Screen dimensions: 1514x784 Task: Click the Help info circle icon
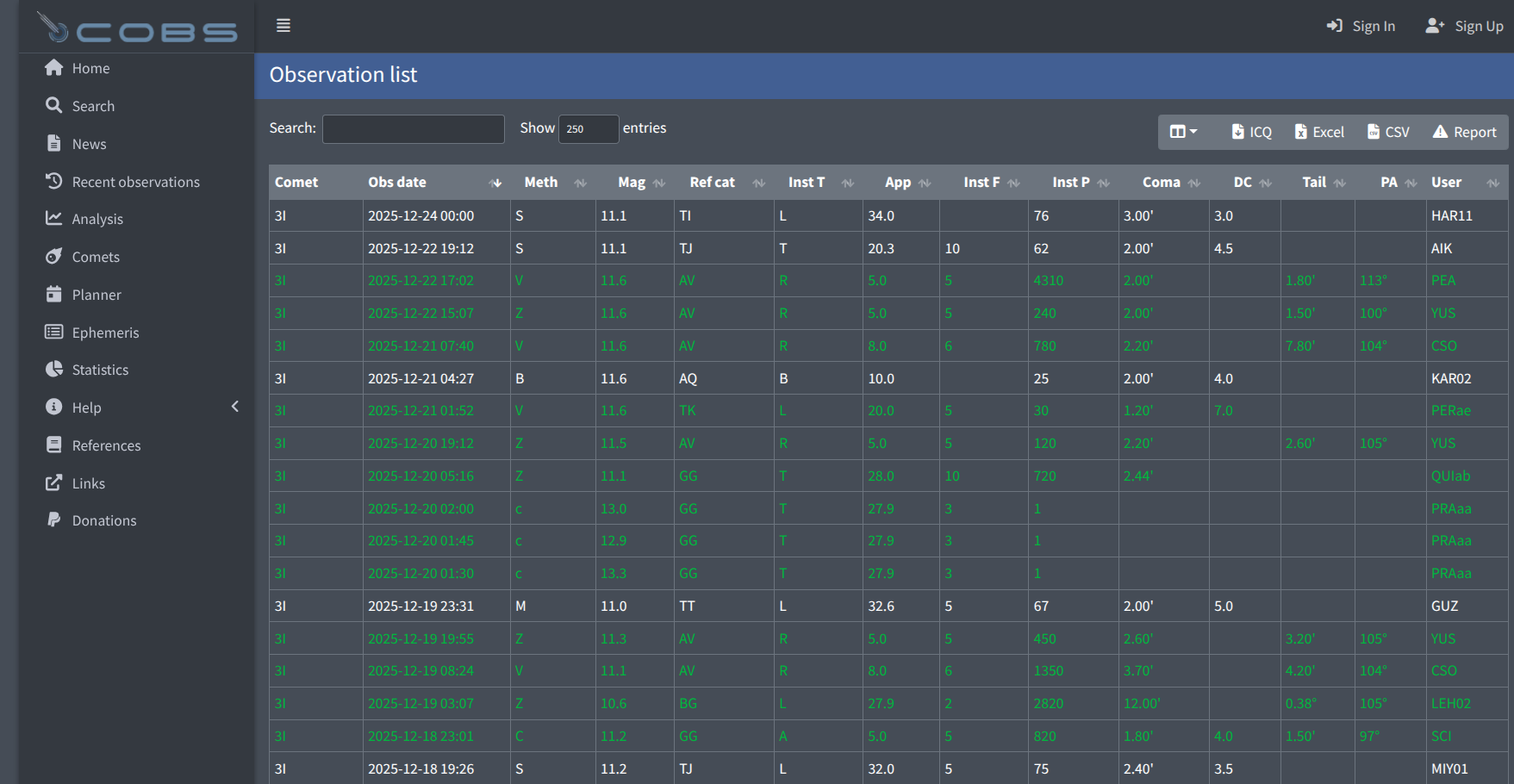tap(54, 407)
